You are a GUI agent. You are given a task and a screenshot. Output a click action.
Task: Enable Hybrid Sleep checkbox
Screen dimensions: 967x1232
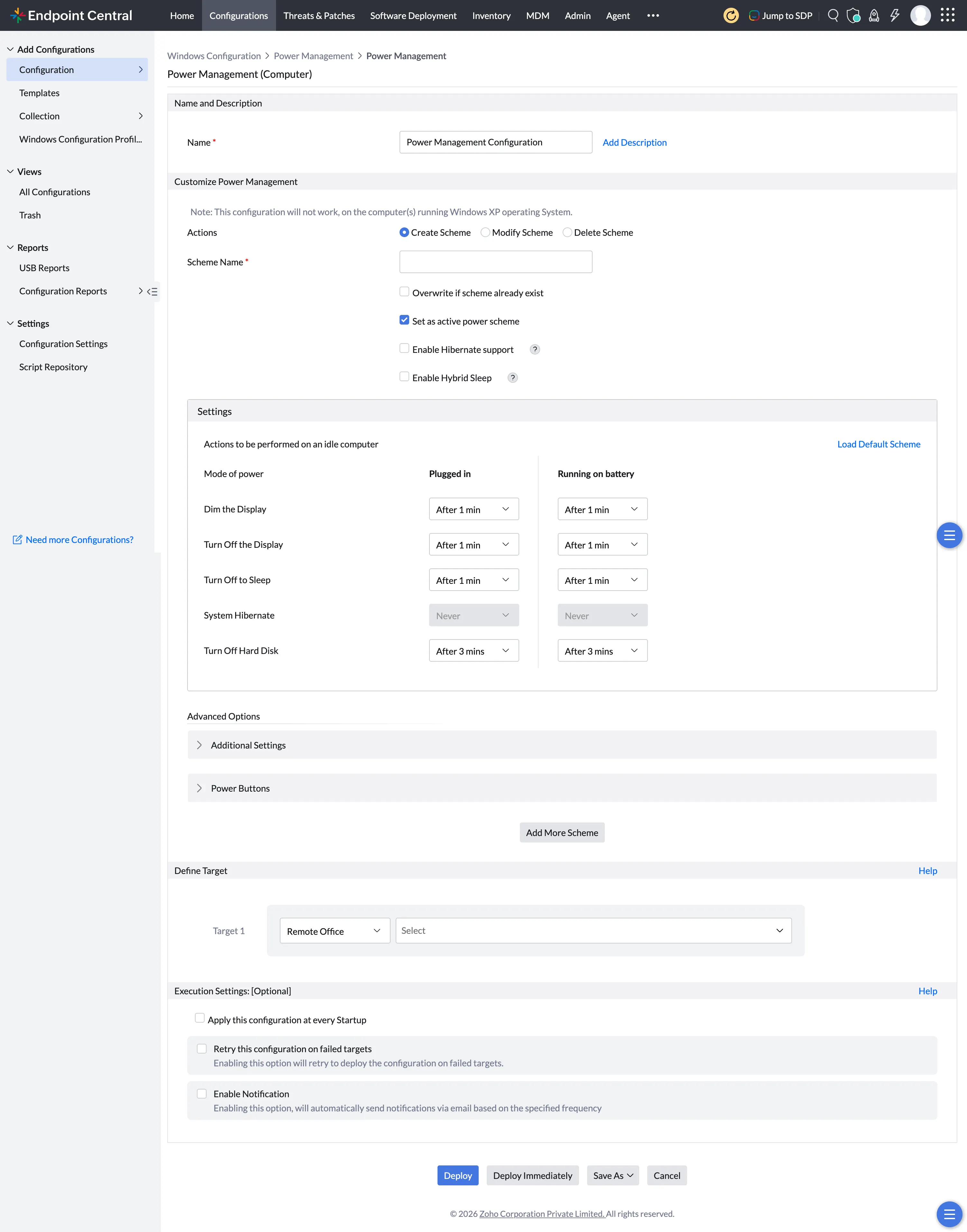pos(404,376)
